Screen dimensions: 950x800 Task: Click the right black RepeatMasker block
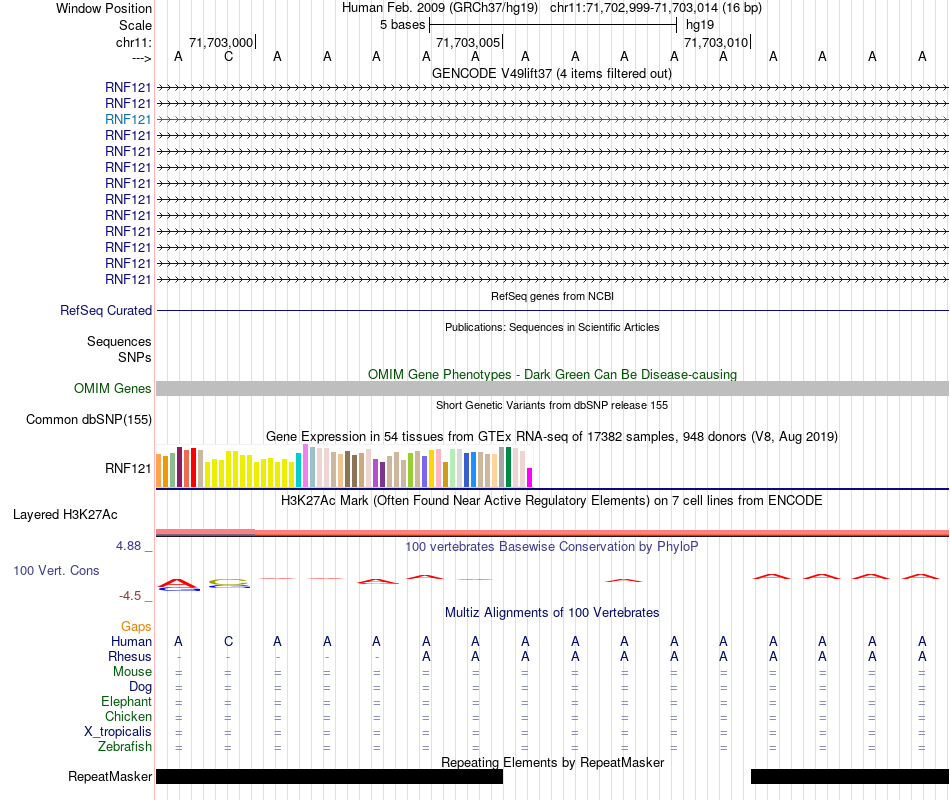click(x=850, y=776)
